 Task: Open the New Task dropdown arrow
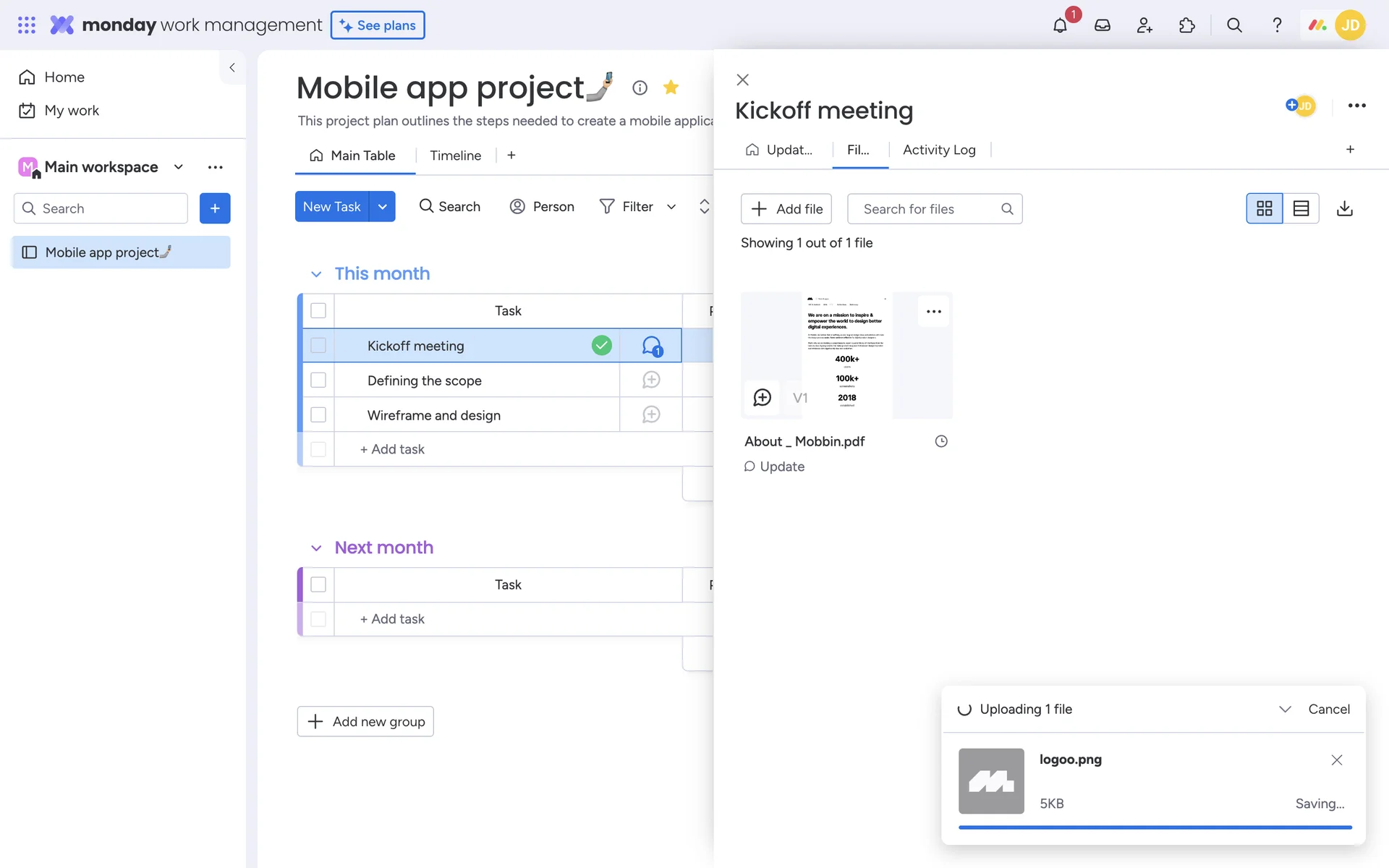click(x=382, y=207)
